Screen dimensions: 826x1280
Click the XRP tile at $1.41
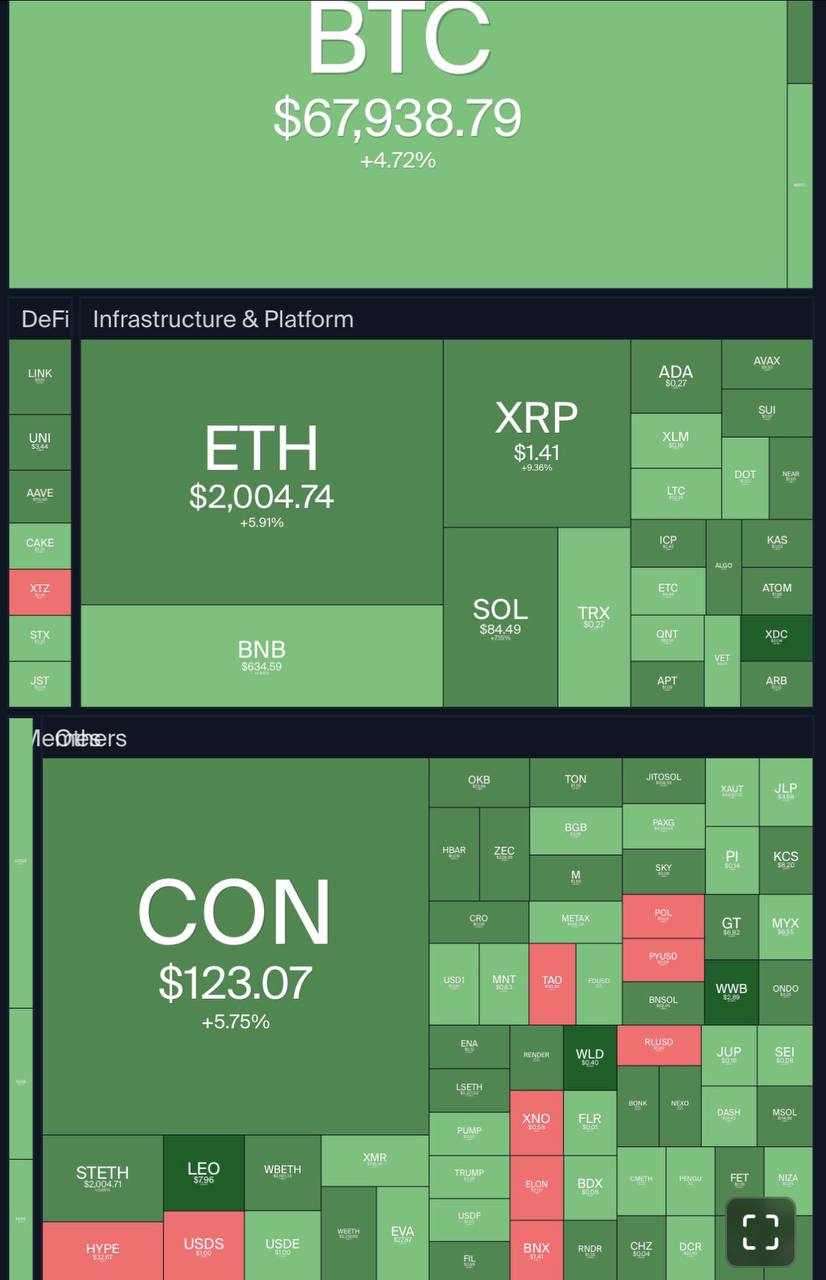pyautogui.click(x=536, y=432)
